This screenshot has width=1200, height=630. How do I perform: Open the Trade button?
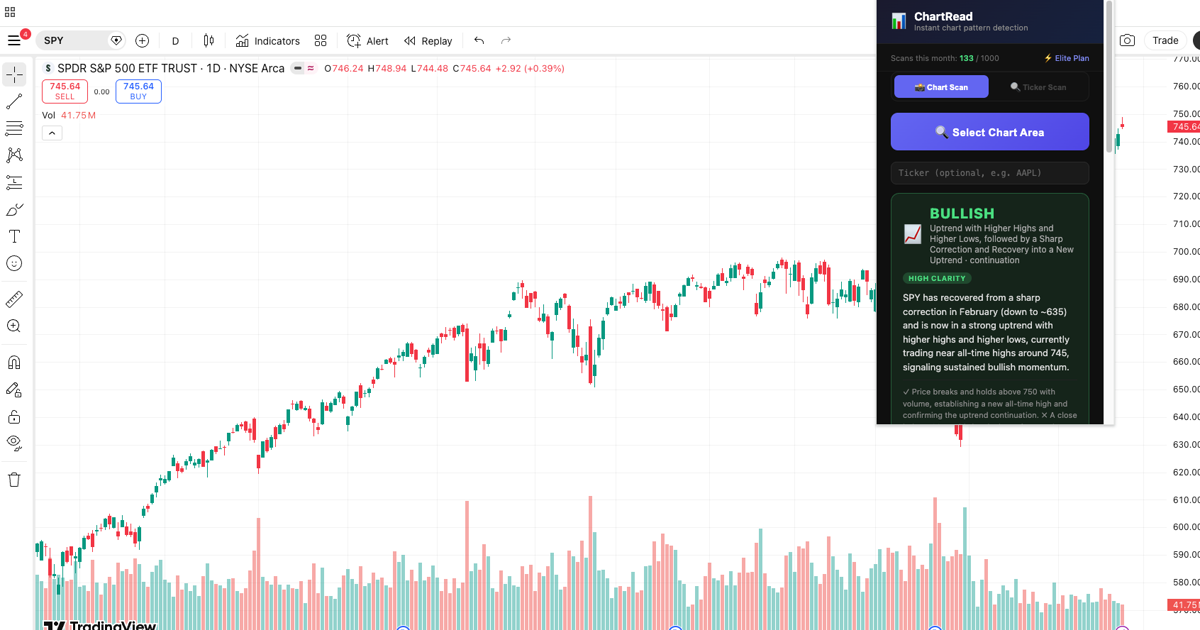click(1165, 41)
